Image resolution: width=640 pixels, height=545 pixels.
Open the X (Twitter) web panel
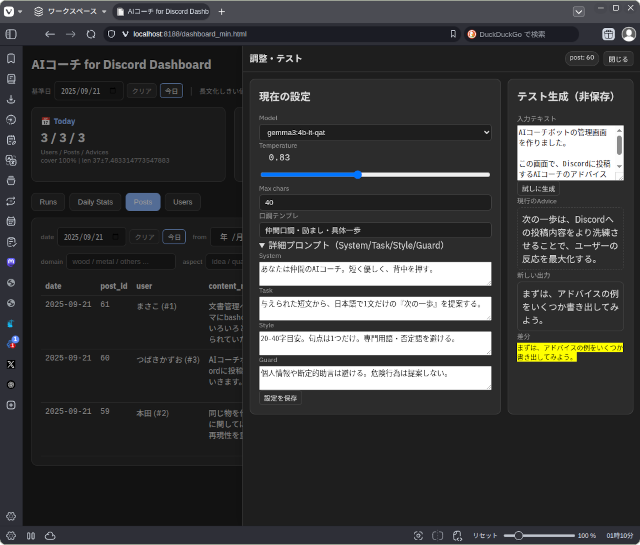pos(11,364)
